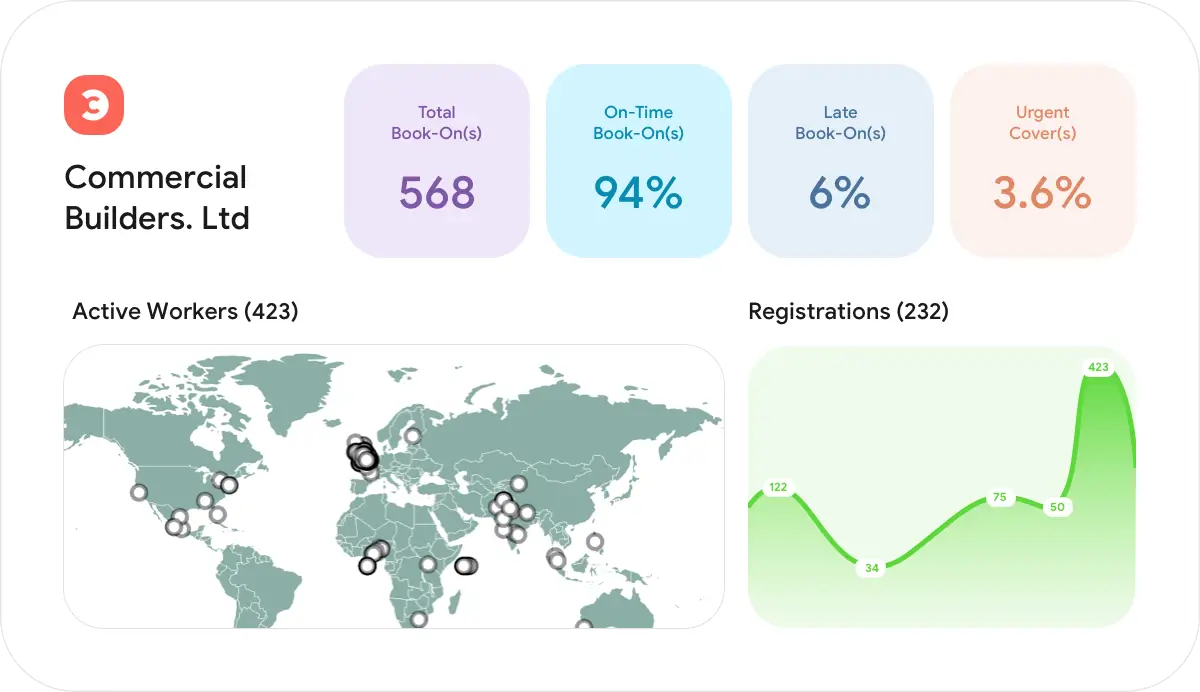Click the worker marker in Scandinavia
The image size is (1200, 692).
(413, 435)
